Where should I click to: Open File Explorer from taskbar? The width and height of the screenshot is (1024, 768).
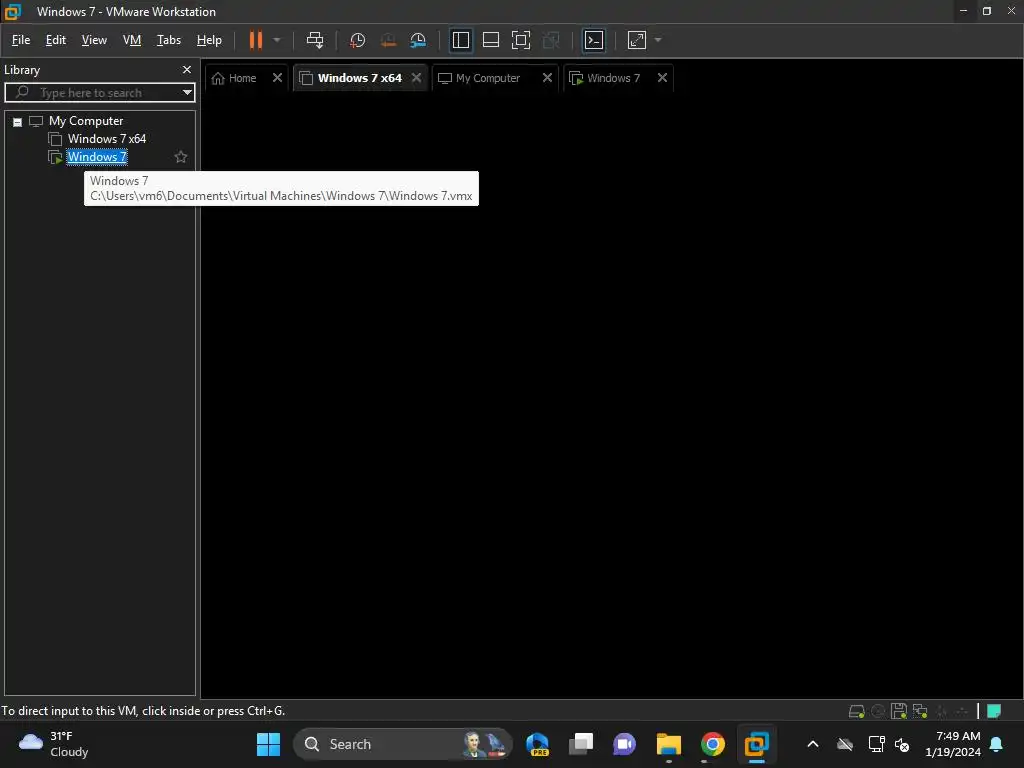tap(669, 744)
